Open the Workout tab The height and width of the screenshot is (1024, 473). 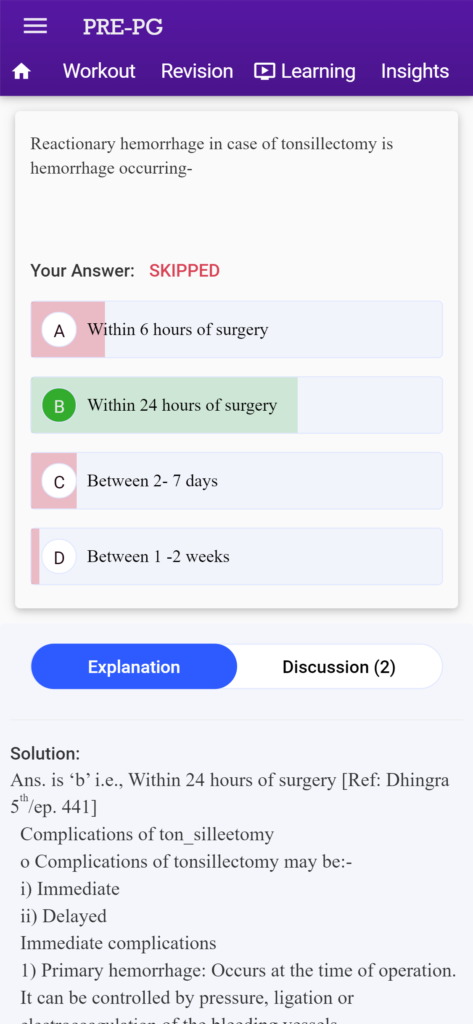click(x=99, y=71)
